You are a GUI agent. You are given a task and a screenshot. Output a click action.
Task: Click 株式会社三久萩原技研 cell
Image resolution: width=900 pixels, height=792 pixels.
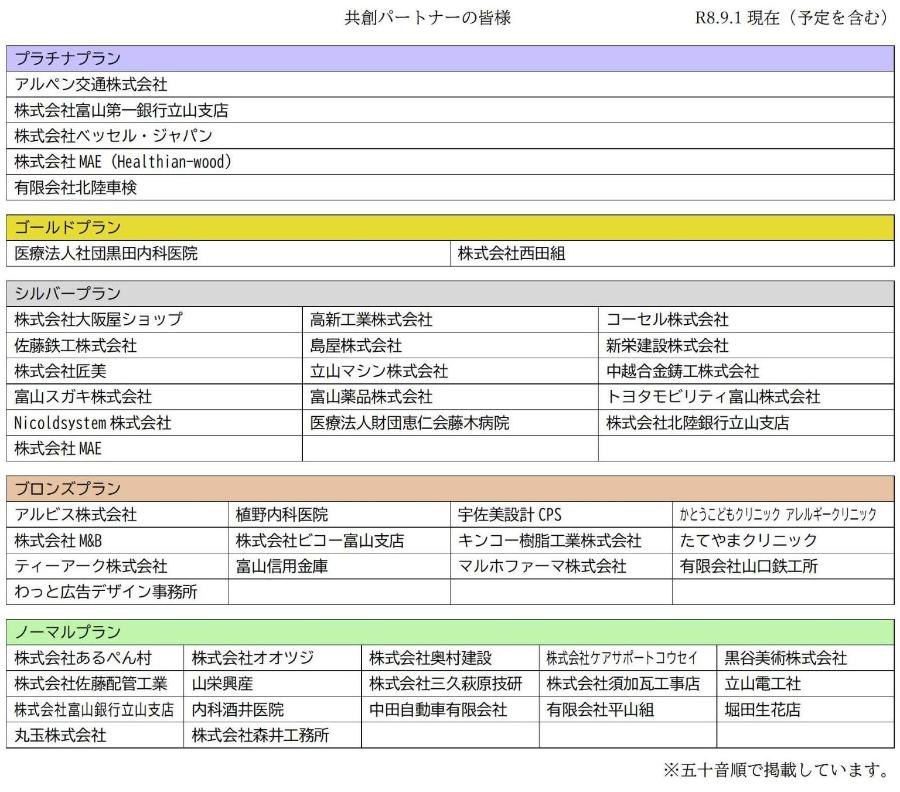[451, 684]
